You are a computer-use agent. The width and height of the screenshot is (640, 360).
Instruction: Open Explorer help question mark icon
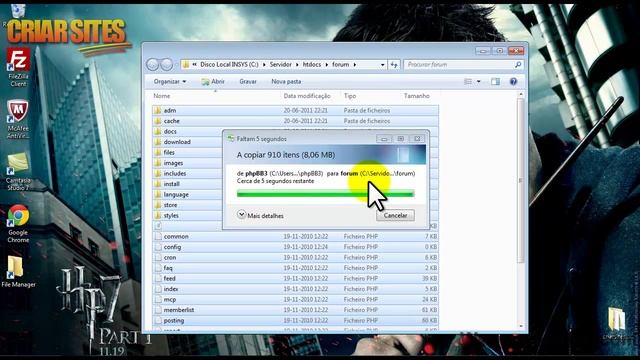pos(513,82)
